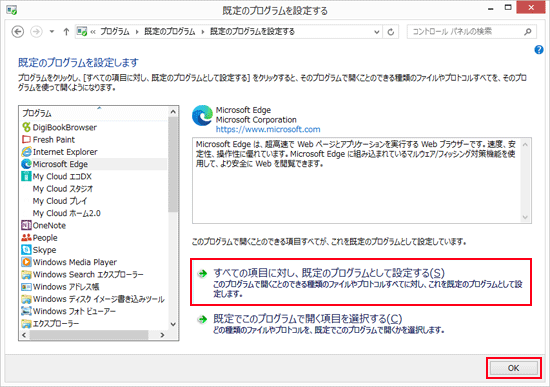Select the エクスプローラー icon
This screenshot has height=387, width=550.
26,323
